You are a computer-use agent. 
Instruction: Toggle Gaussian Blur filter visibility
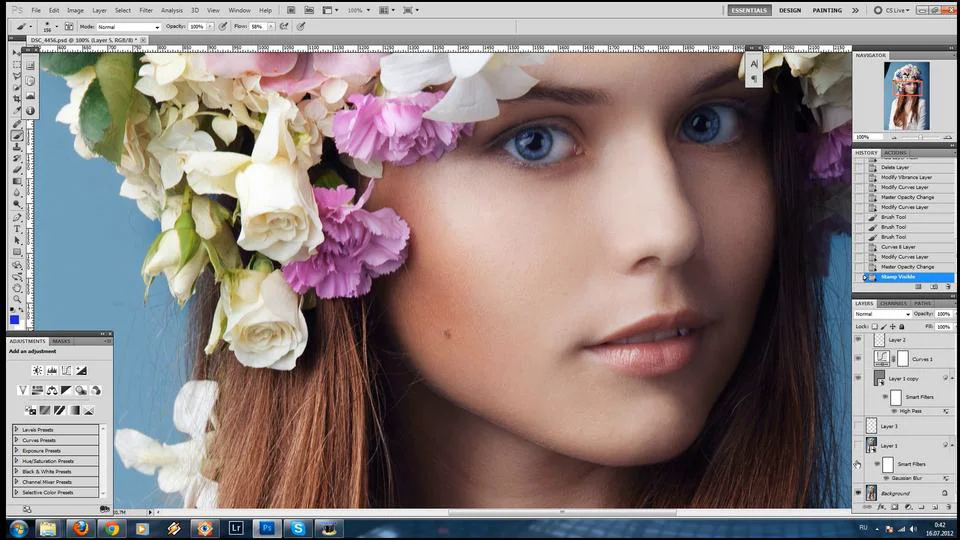886,478
